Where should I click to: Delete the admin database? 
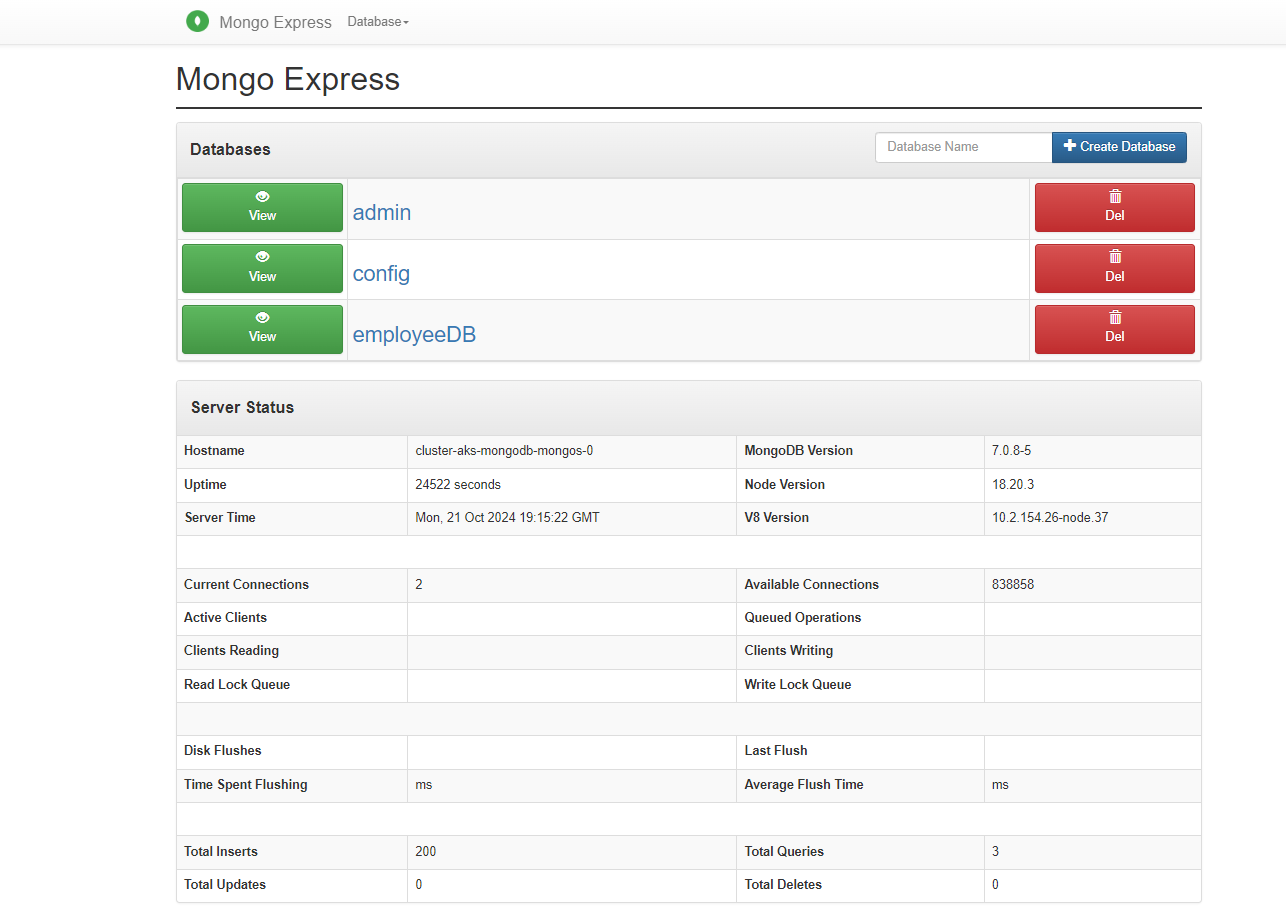point(1114,208)
